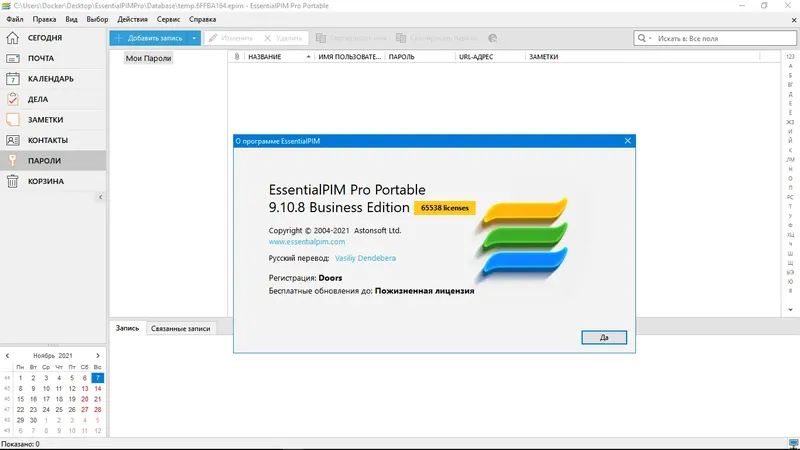Open the Действия menu
The image size is (800, 450).
click(x=132, y=19)
